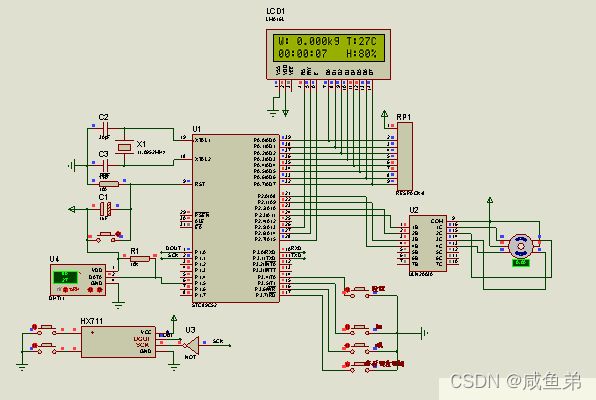596x400 pixels.
Task: Toggle the reset push button below C1
Action: tap(105, 236)
